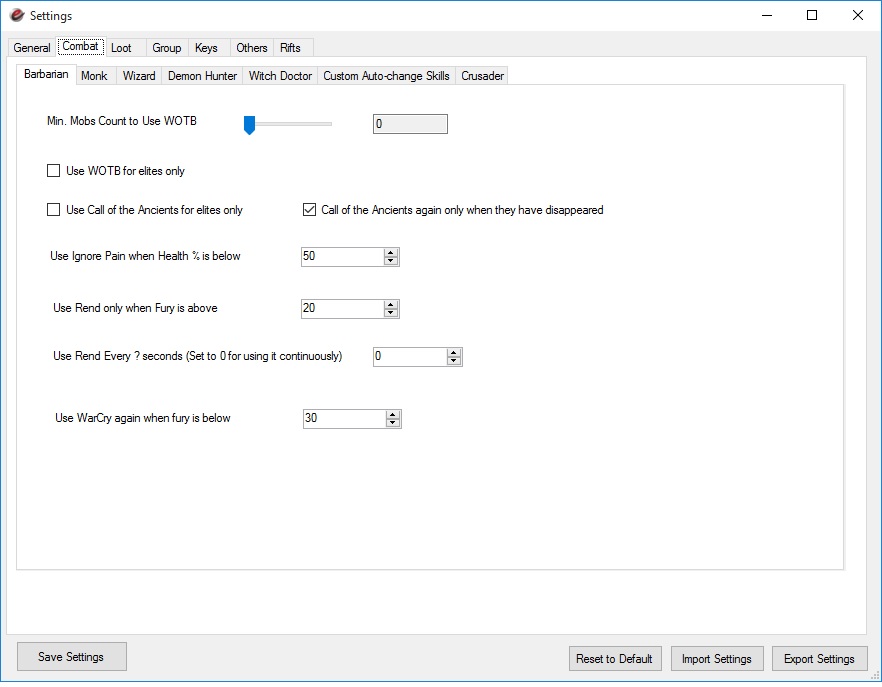Click the Rend fury threshold field
This screenshot has width=882, height=687.
click(343, 308)
